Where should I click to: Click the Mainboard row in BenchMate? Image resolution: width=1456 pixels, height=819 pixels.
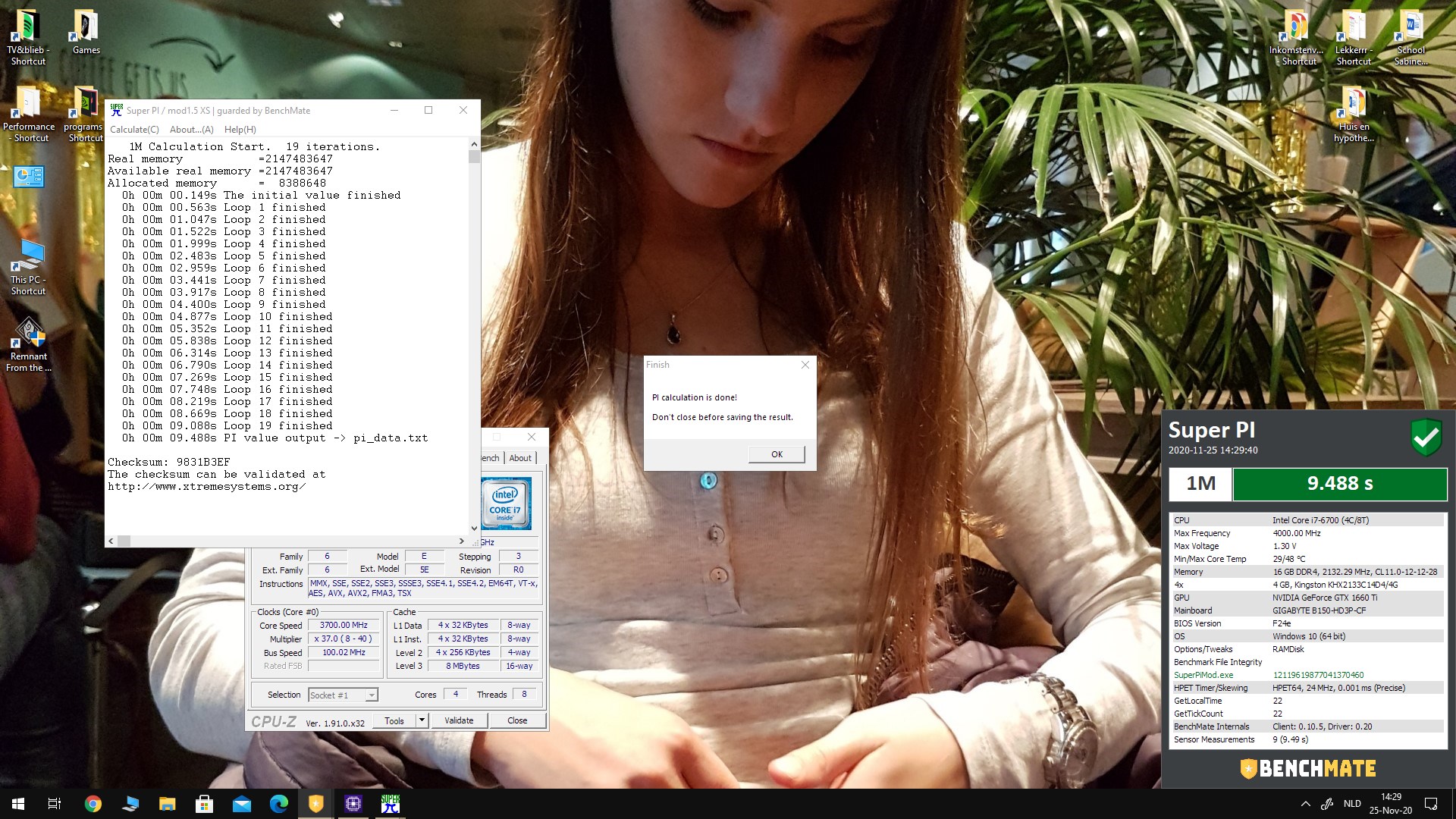pos(1308,610)
